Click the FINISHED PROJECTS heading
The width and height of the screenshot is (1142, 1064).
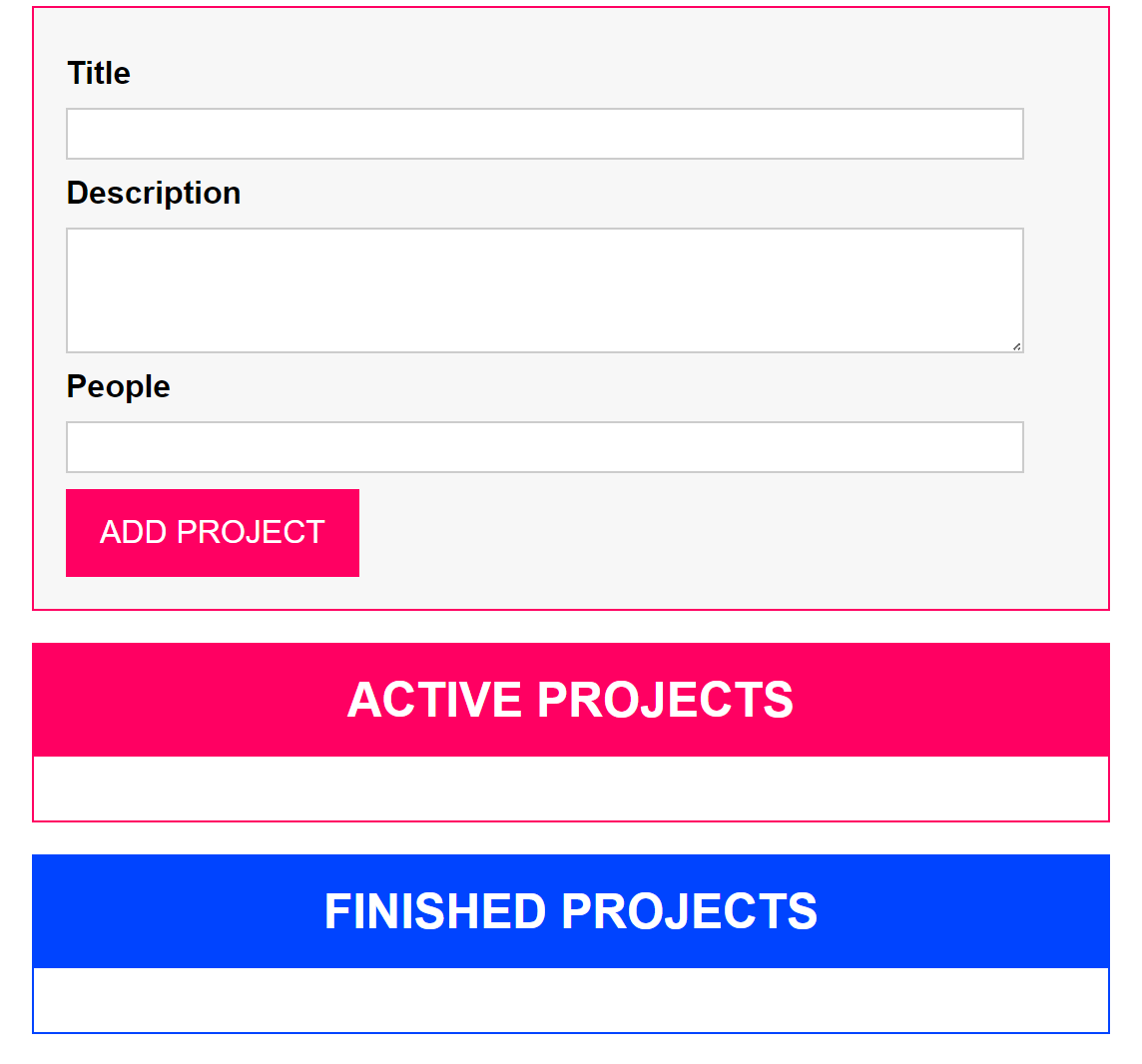click(570, 911)
